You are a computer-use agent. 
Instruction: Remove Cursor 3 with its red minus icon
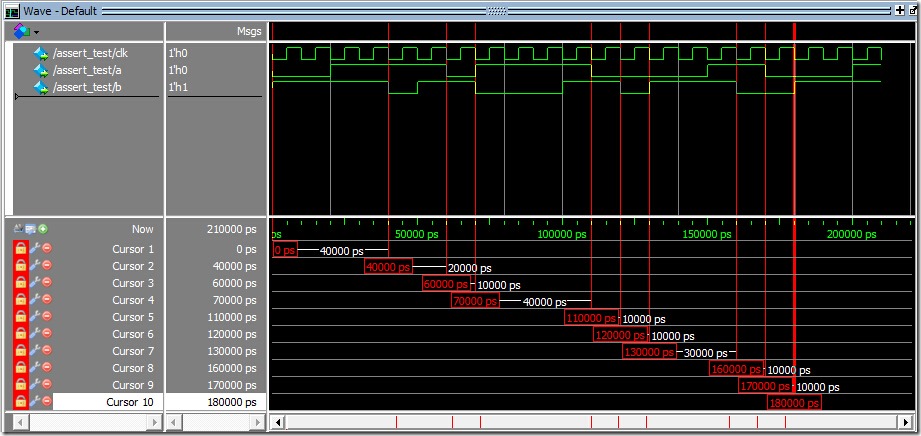(47, 283)
